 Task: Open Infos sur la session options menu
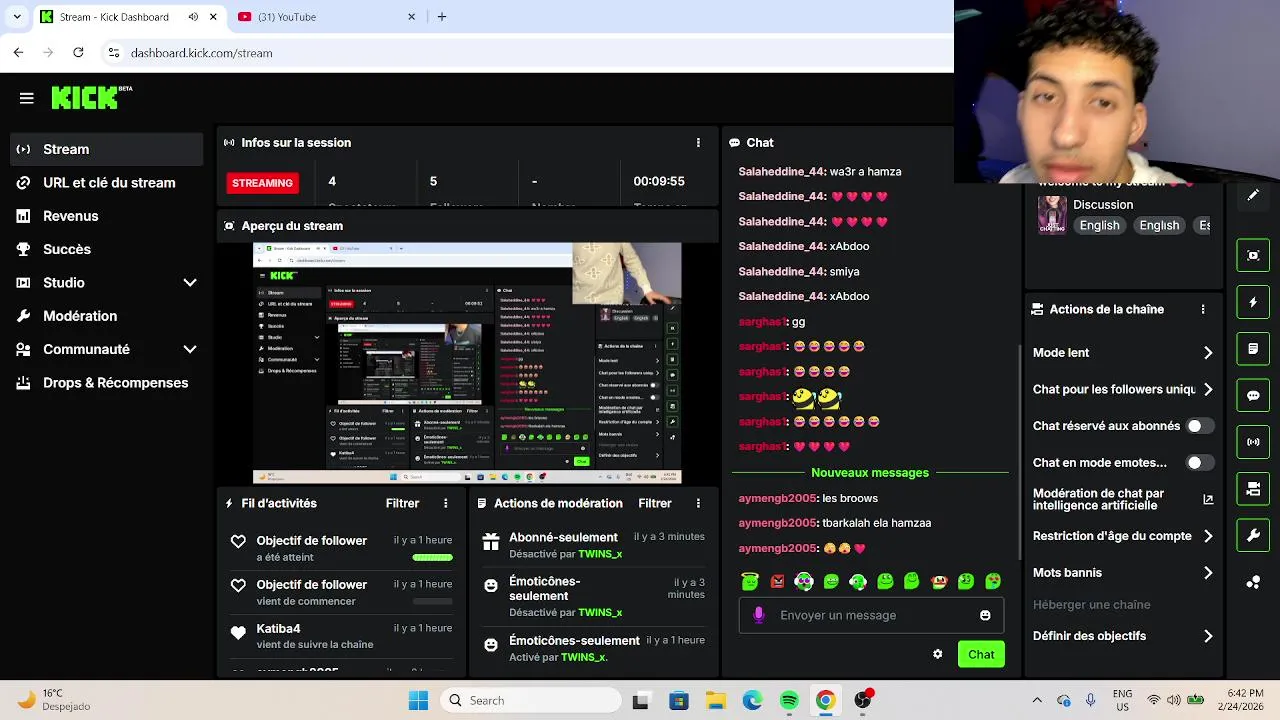[698, 143]
